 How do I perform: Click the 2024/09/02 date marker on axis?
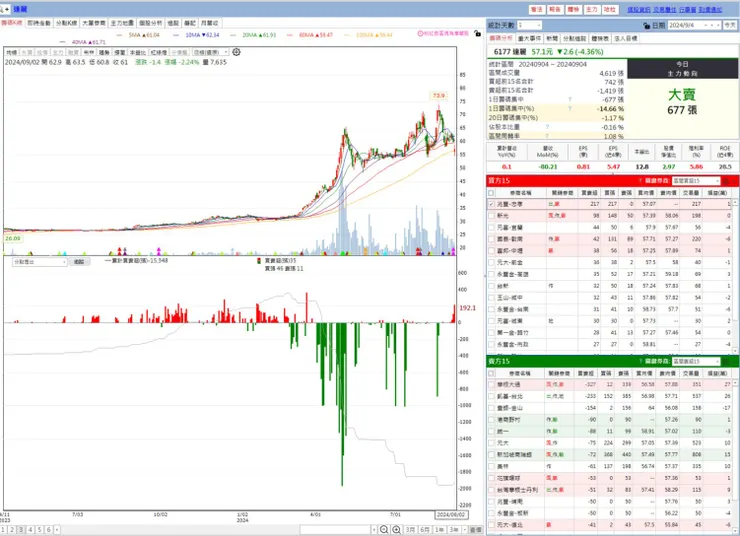coord(451,515)
